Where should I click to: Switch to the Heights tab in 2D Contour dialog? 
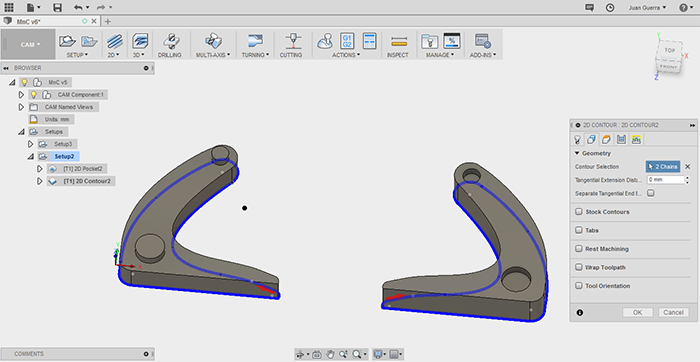606,139
